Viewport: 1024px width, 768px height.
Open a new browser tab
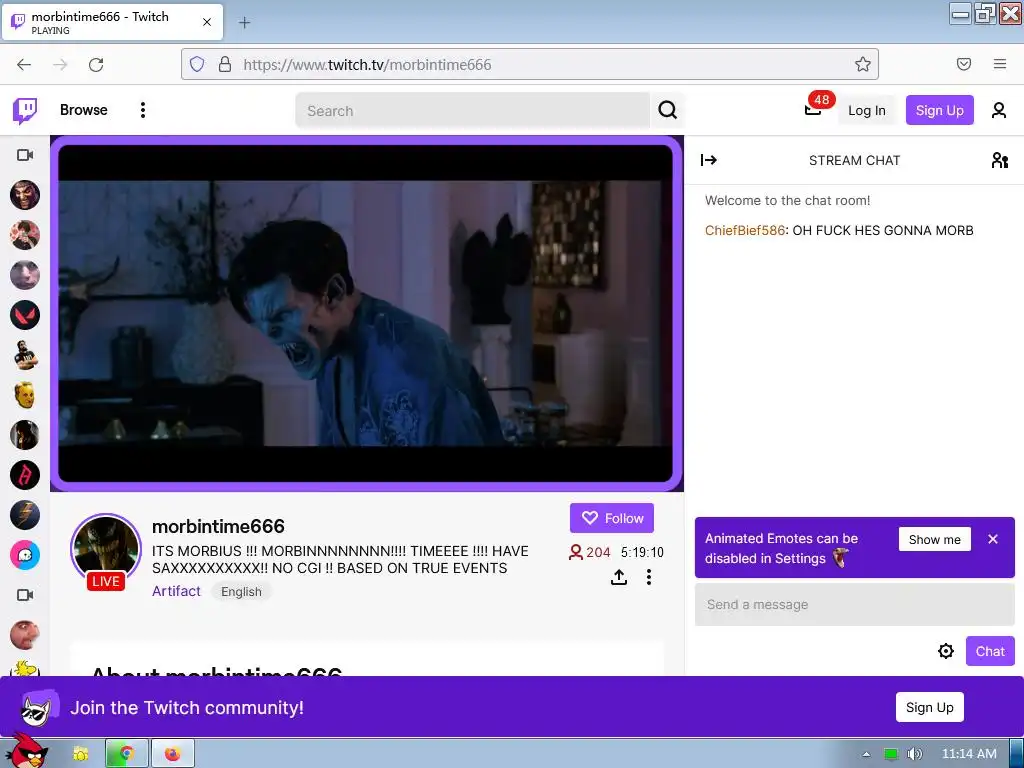(244, 23)
